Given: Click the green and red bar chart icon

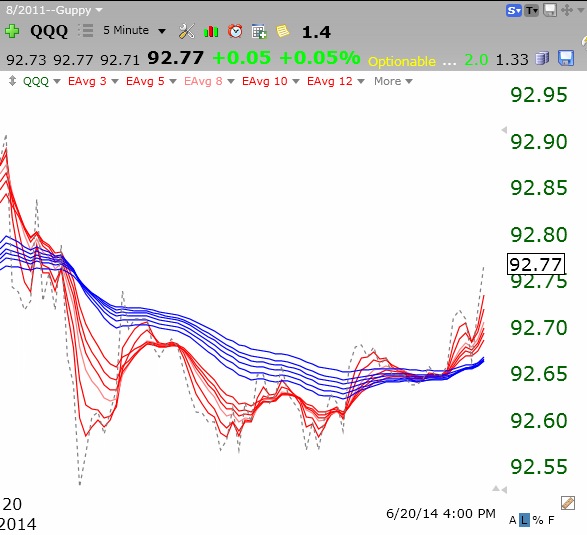Looking at the screenshot, I should (x=211, y=31).
